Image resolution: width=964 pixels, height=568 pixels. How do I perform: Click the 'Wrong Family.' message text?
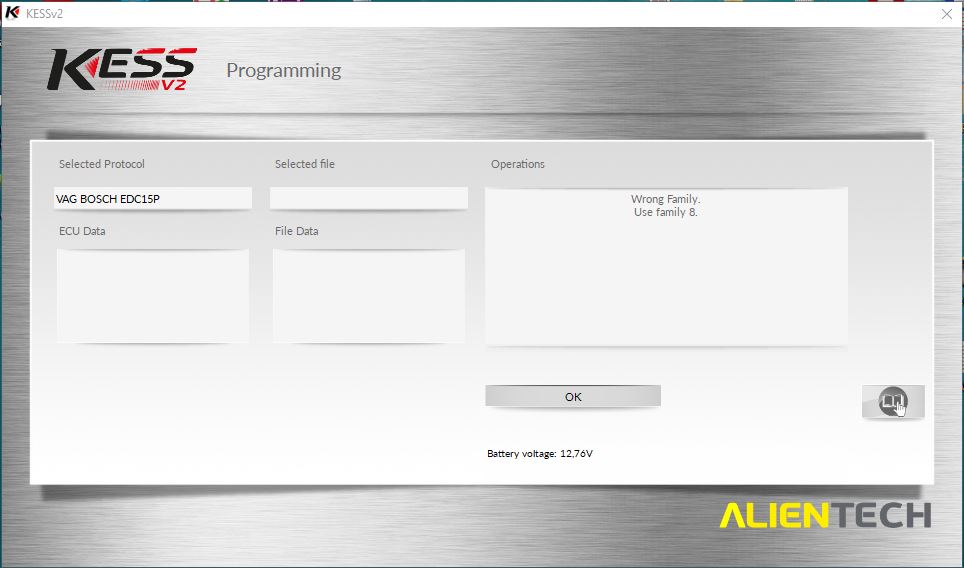pos(666,199)
